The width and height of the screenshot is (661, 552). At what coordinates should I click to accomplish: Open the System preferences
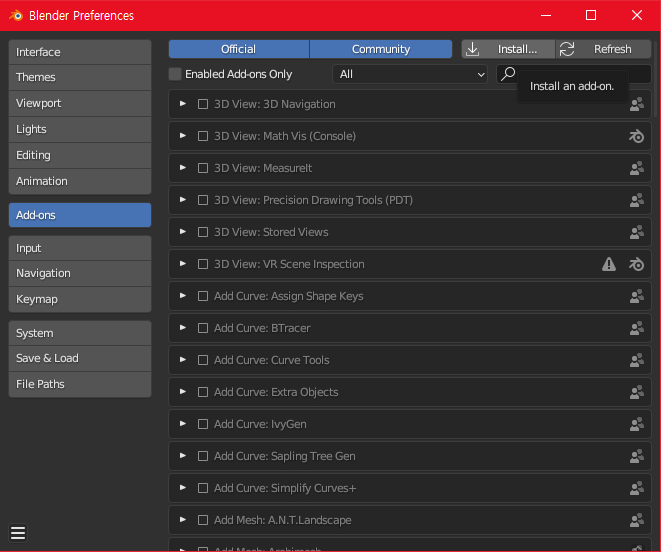tap(80, 333)
